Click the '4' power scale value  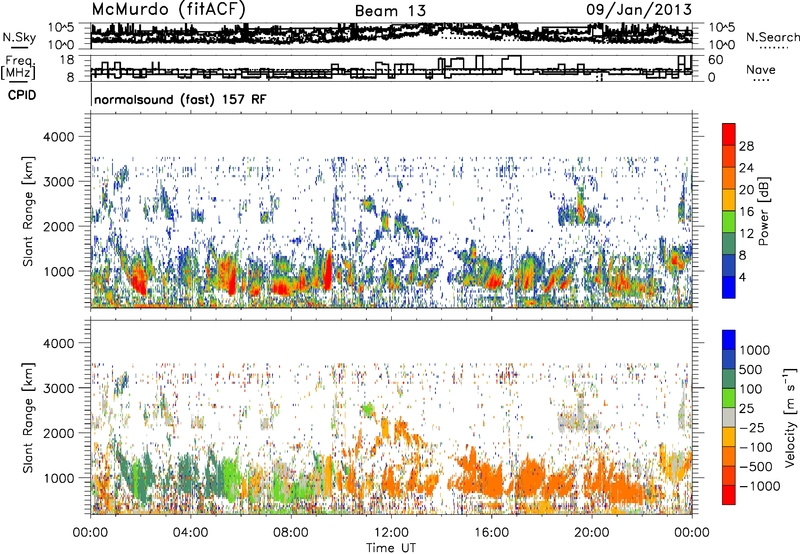coord(743,277)
